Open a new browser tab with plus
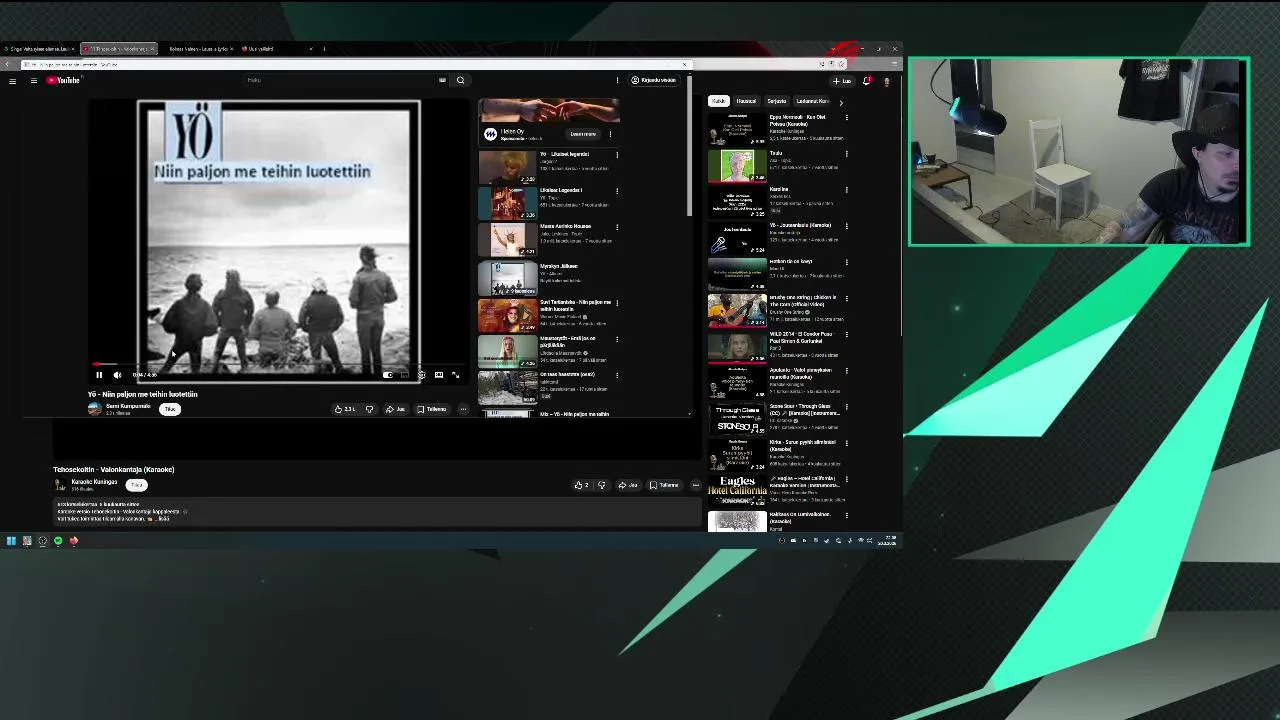The height and width of the screenshot is (720, 1280). (324, 48)
